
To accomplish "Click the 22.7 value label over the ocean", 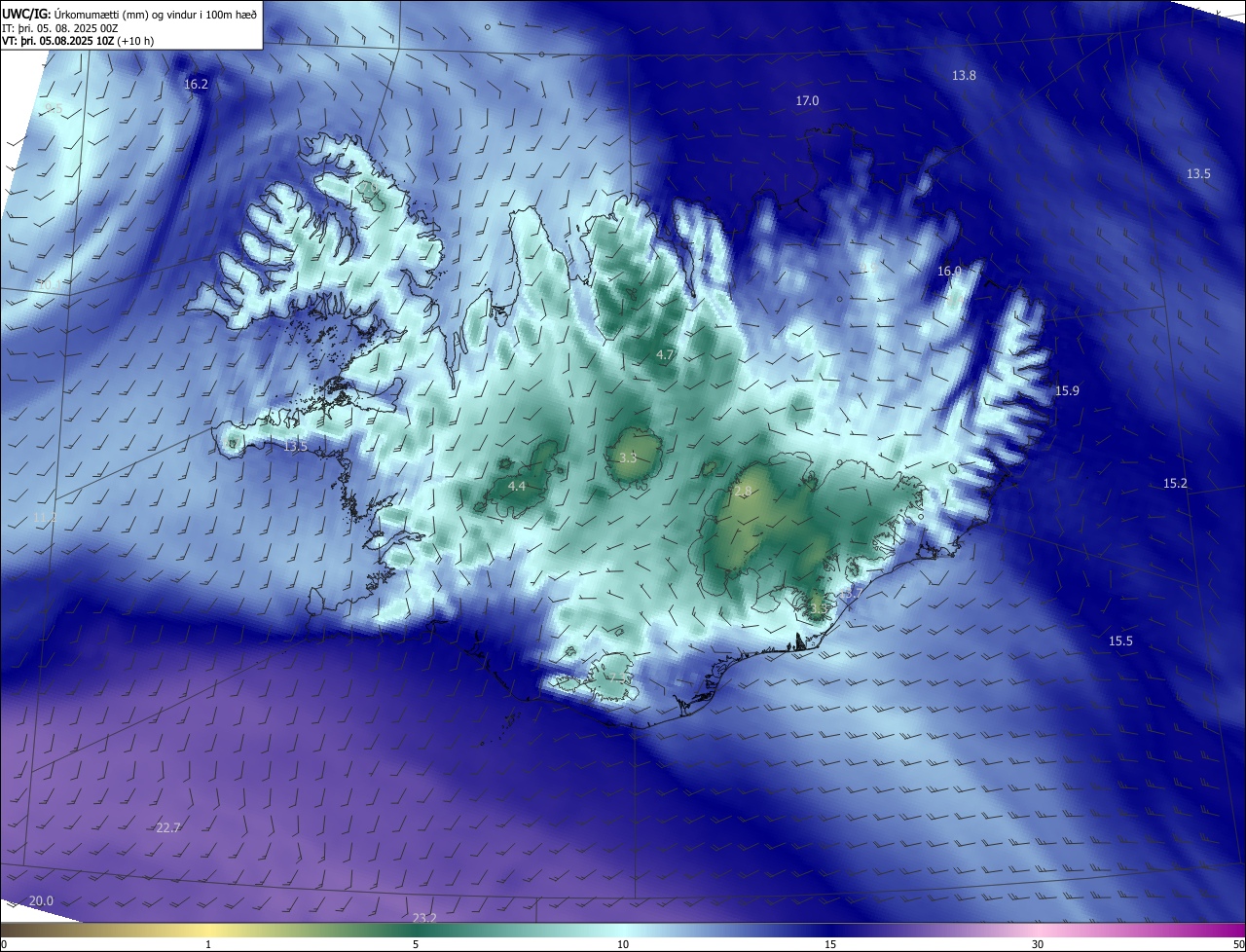I will click(x=168, y=827).
